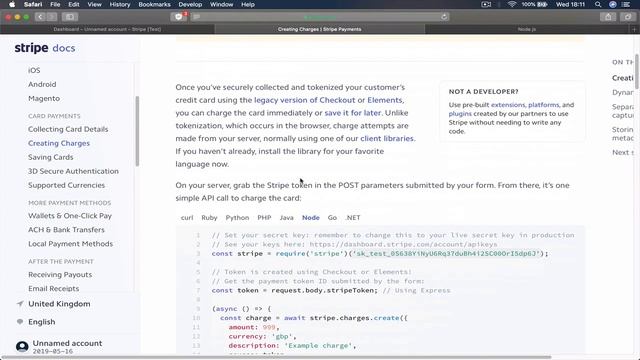Open Magento in sidebar
This screenshot has width=640, height=360.
coord(44,98)
